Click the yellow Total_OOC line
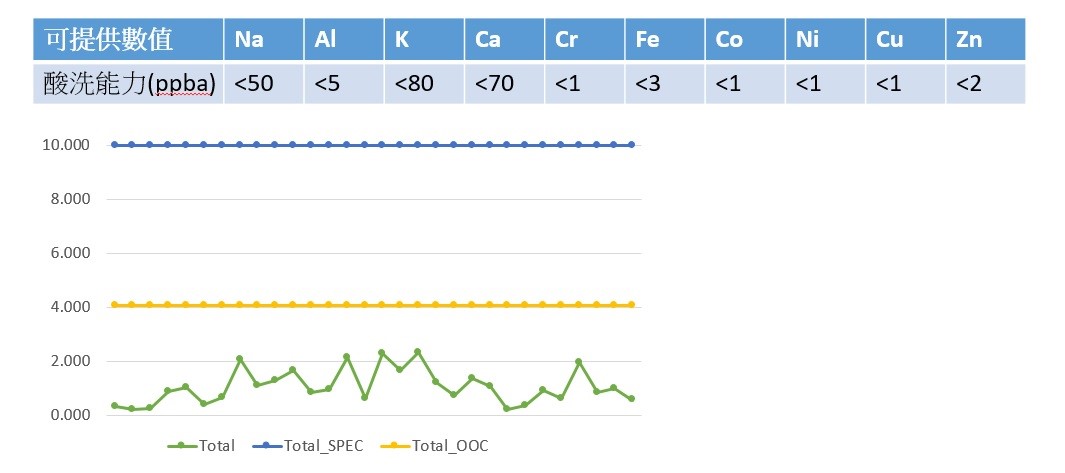This screenshot has width=1065, height=473. click(373, 304)
